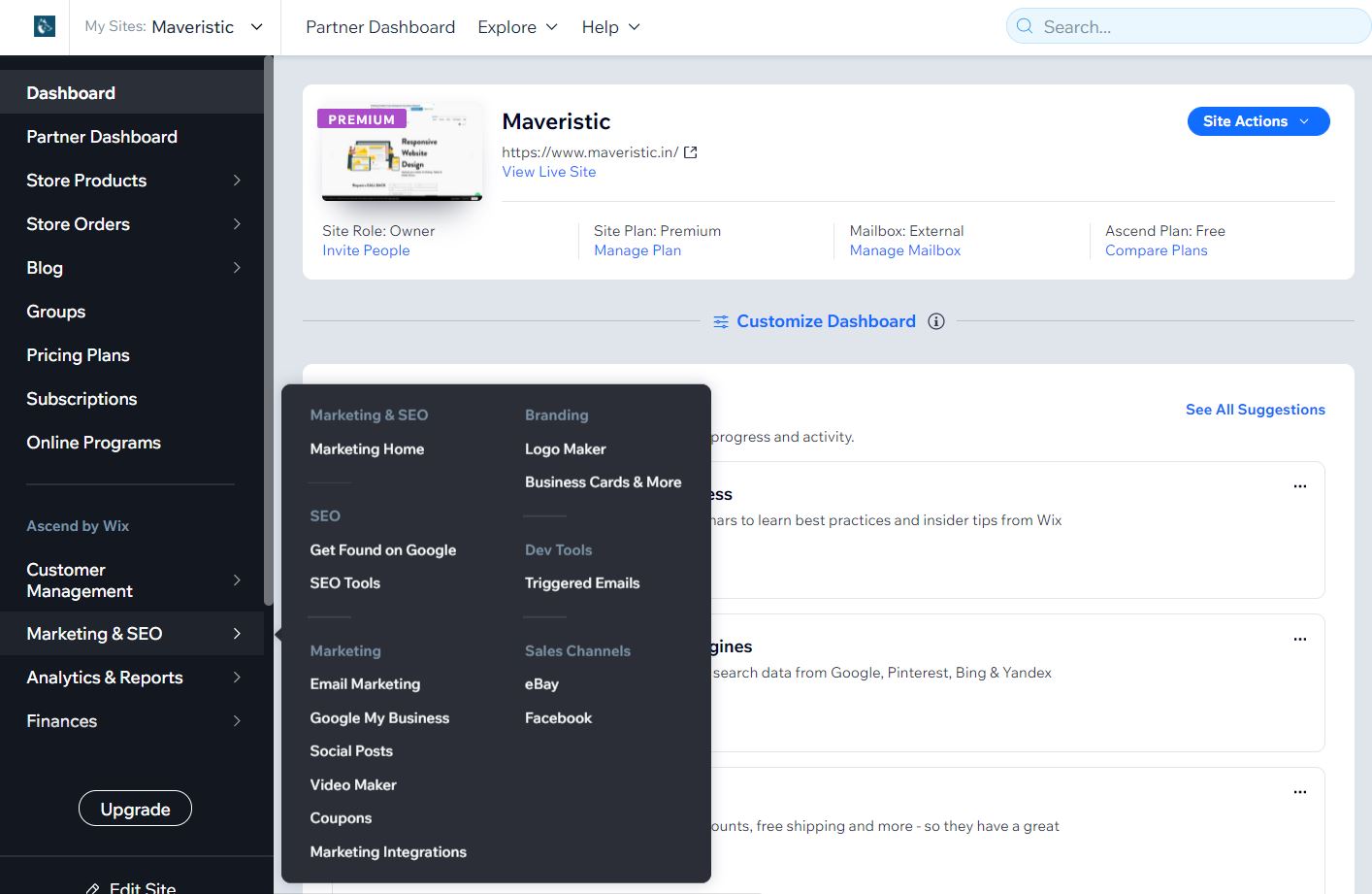Select Coupons in the Marketing list

(x=341, y=818)
